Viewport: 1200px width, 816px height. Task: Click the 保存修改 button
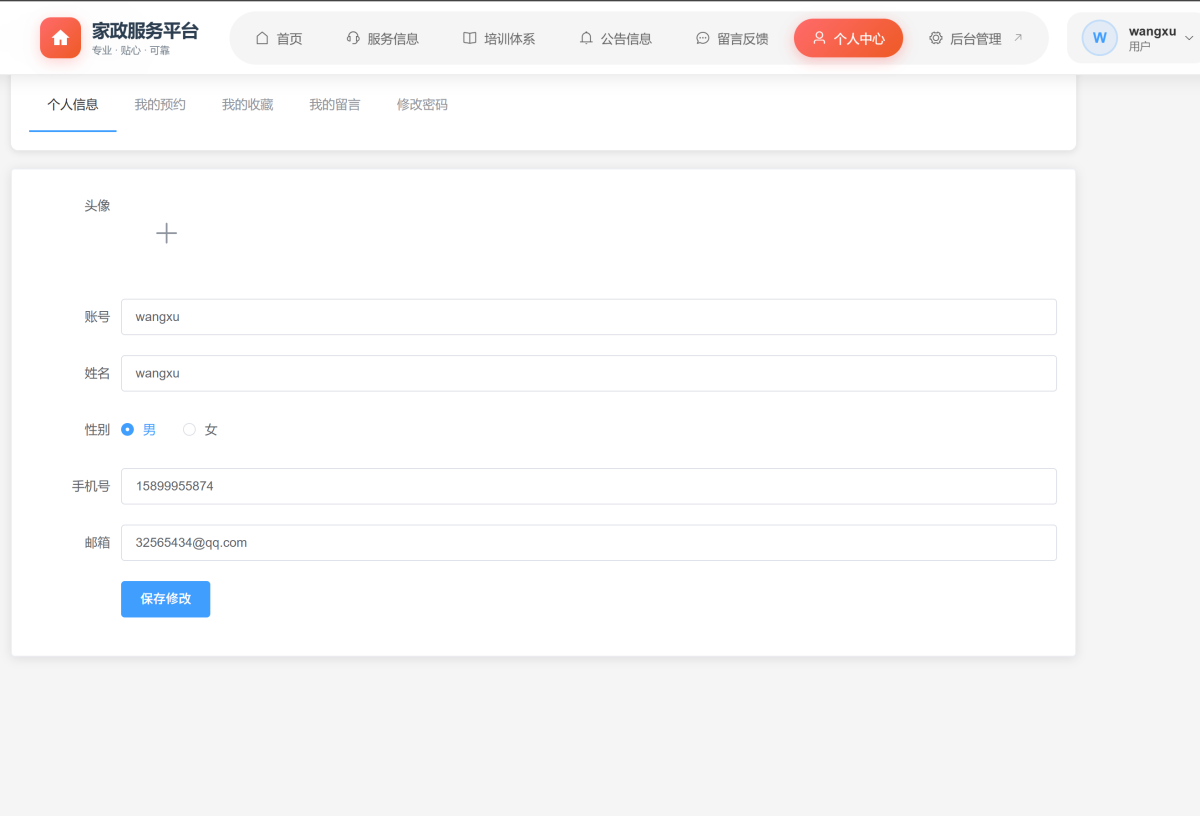165,599
